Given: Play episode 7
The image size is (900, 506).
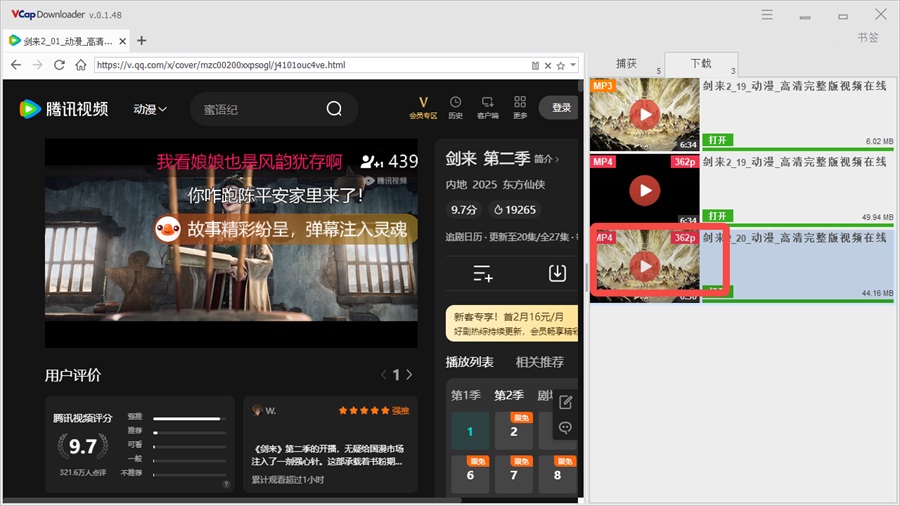Looking at the screenshot, I should [514, 475].
